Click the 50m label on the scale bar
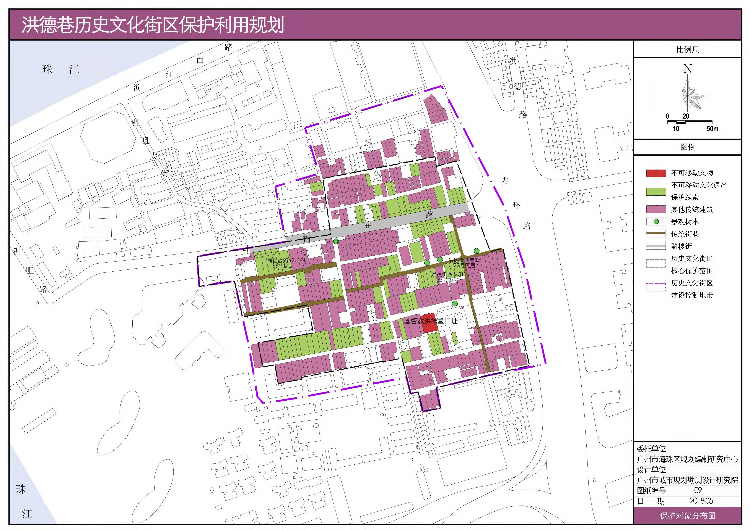Screen dimensions: 750x530 click(x=711, y=129)
